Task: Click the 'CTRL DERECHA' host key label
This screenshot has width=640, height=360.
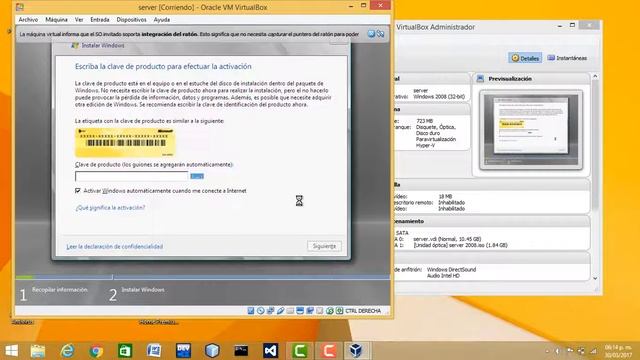Action: [x=363, y=311]
